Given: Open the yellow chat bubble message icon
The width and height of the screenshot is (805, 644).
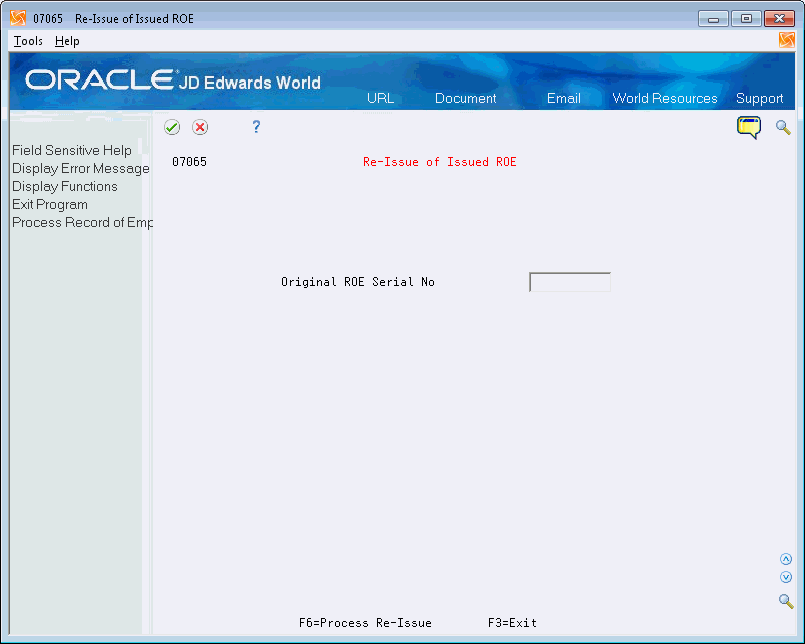Looking at the screenshot, I should point(749,127).
